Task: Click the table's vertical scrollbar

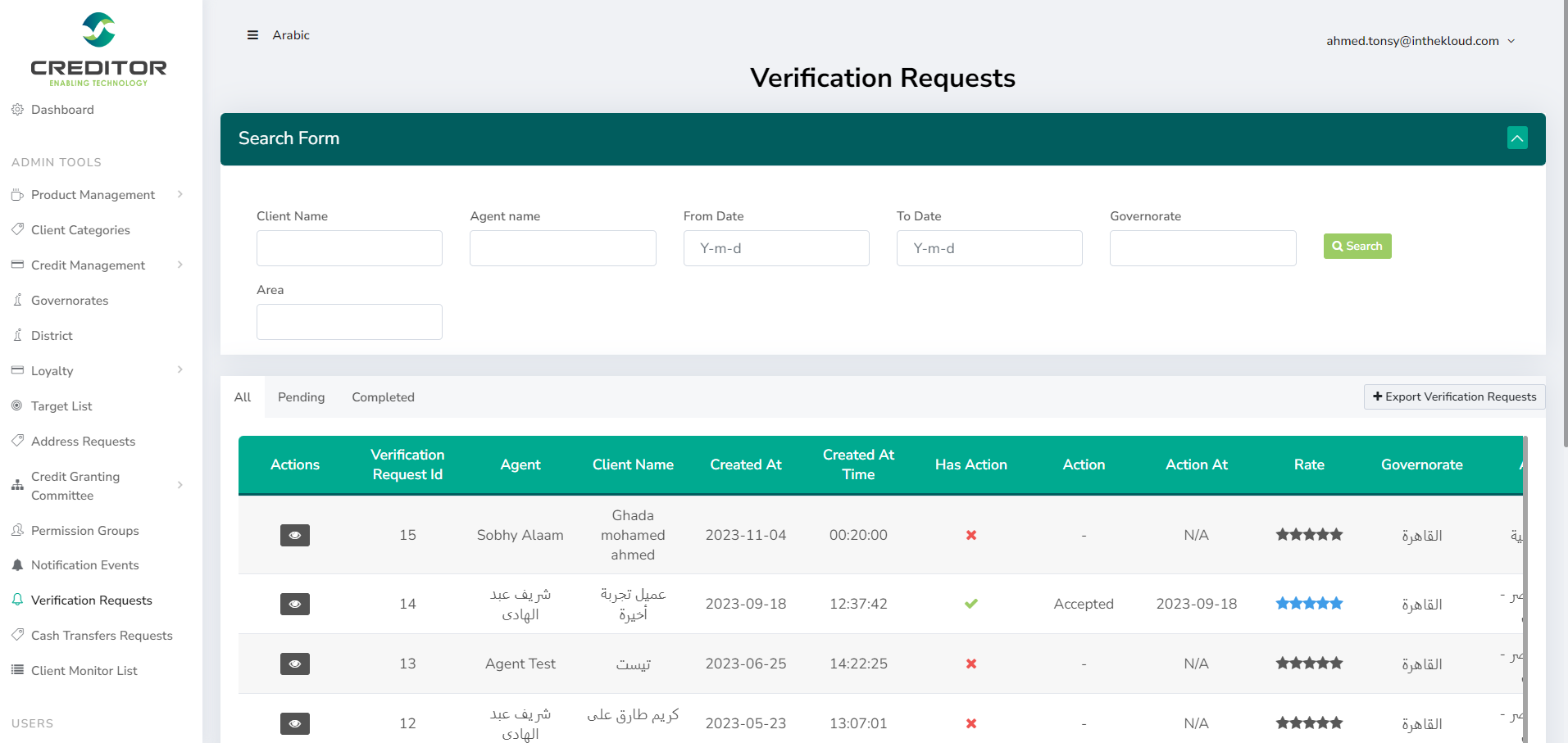Action: [x=1525, y=590]
